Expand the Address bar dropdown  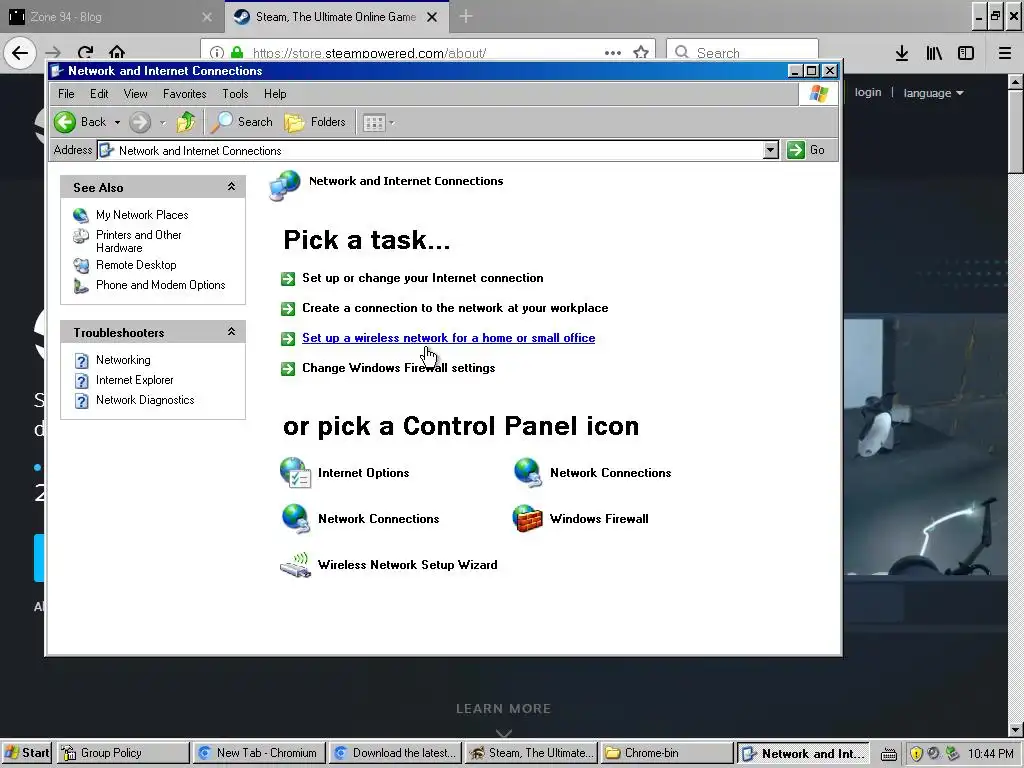(x=771, y=150)
